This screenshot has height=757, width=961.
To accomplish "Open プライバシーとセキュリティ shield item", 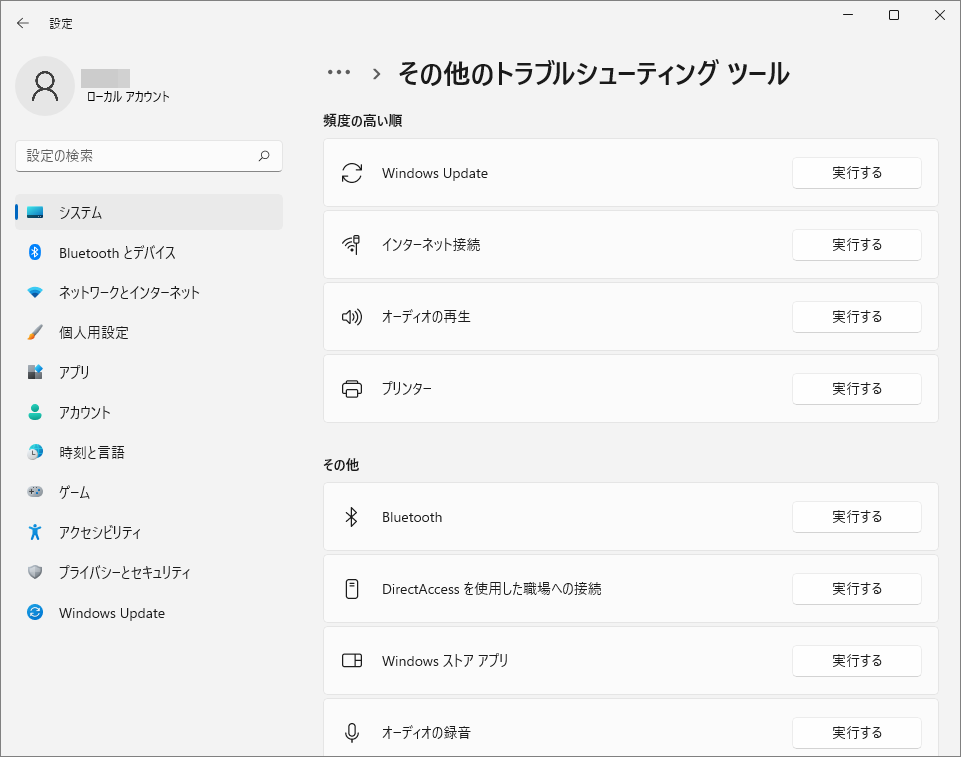I will pos(124,573).
